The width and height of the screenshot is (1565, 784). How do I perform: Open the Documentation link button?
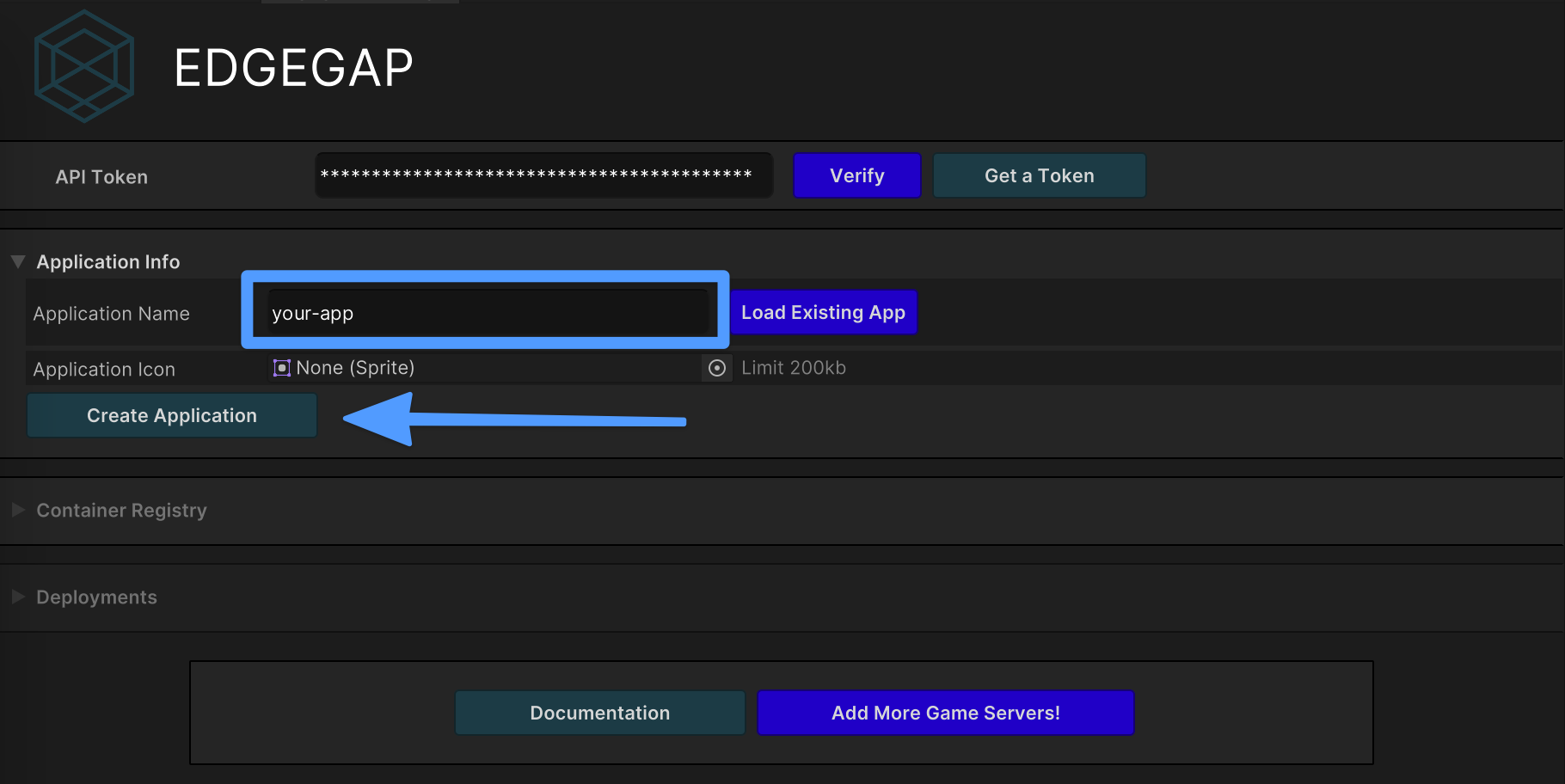[599, 713]
